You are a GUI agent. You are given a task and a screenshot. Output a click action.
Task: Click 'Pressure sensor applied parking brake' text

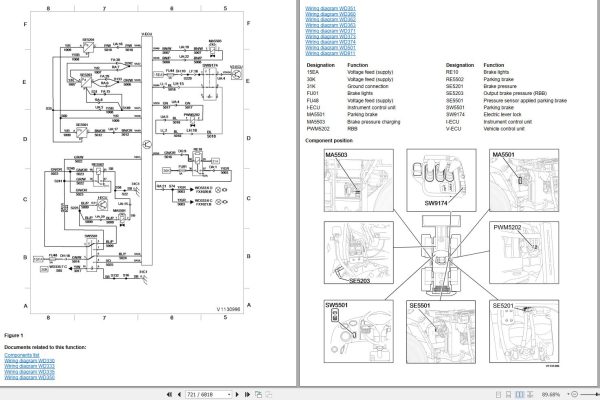tap(525, 100)
